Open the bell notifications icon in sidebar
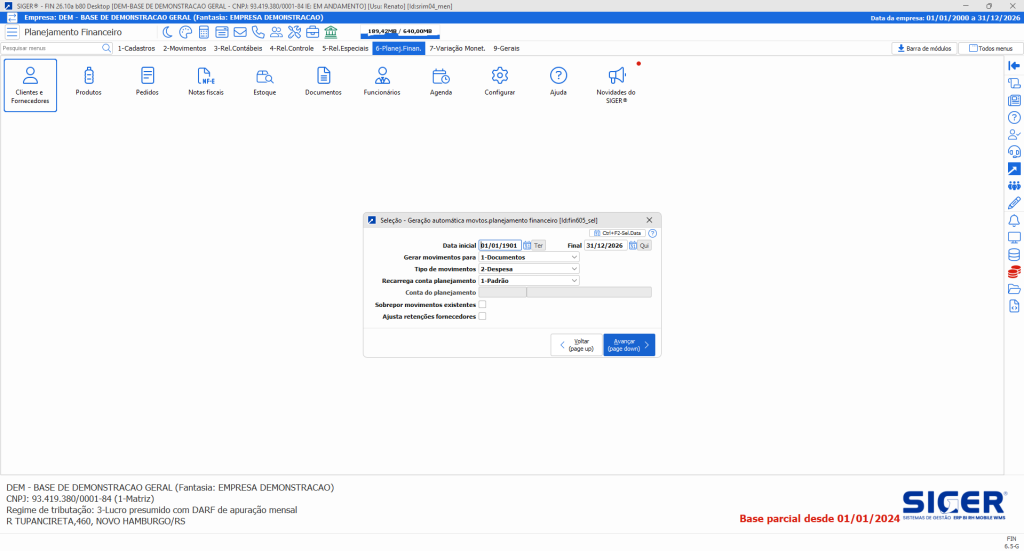The image size is (1024, 551). click(1014, 221)
